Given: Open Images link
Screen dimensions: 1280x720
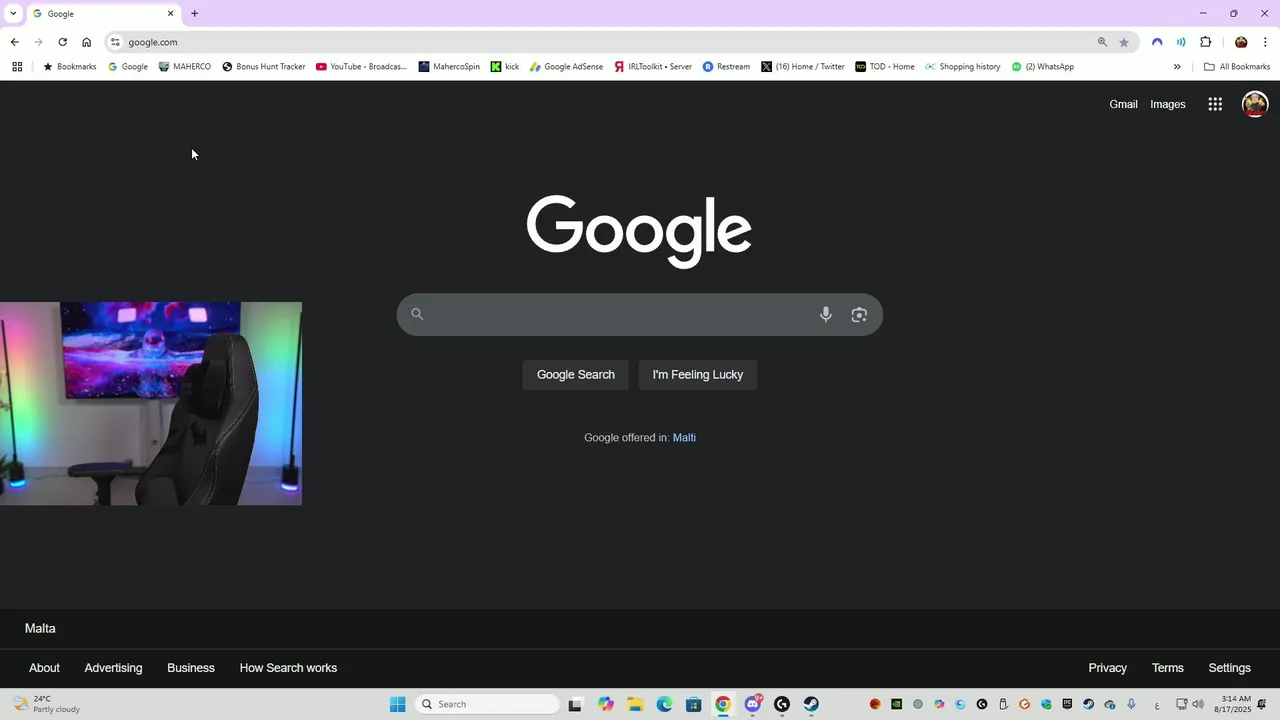Looking at the screenshot, I should (1168, 104).
